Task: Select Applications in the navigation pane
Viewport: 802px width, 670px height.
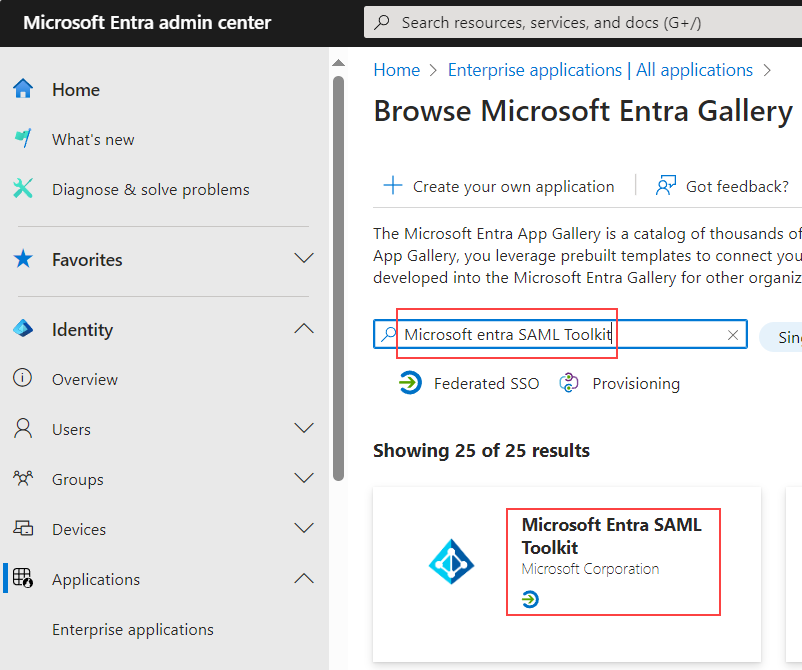Action: tap(95, 578)
